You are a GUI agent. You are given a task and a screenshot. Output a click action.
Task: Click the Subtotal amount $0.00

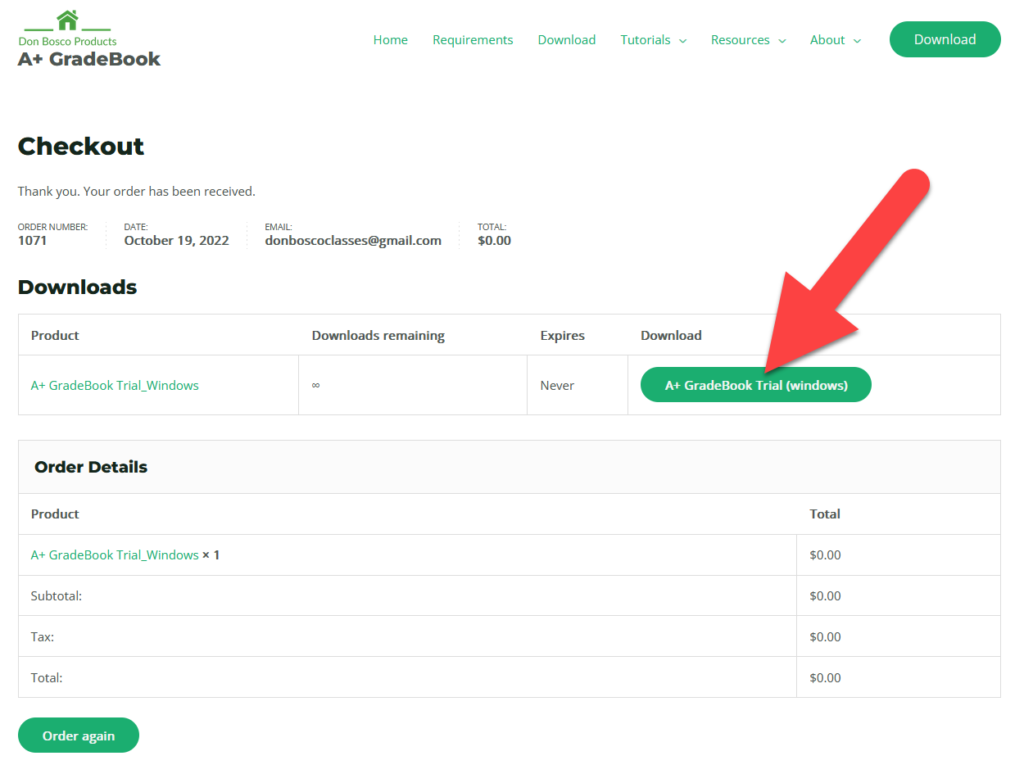pos(825,596)
